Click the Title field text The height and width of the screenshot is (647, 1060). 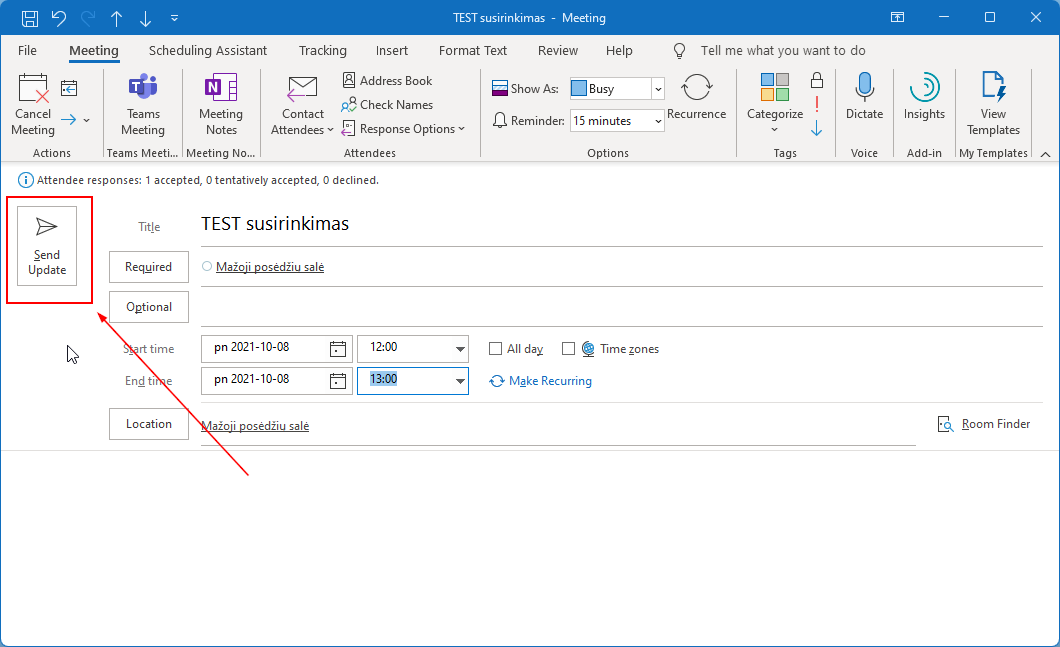(275, 224)
